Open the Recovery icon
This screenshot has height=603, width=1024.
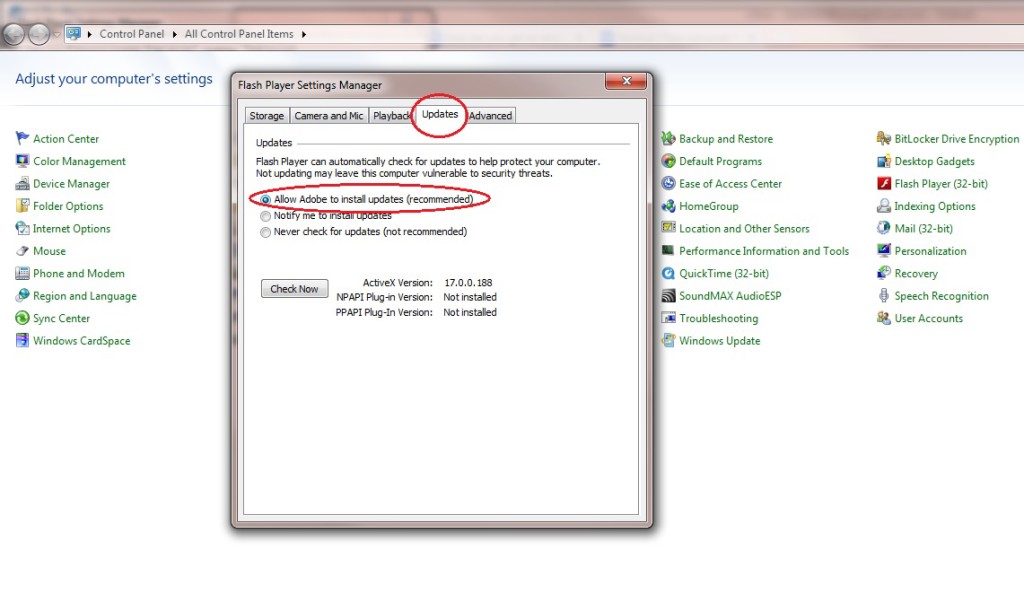(x=884, y=273)
